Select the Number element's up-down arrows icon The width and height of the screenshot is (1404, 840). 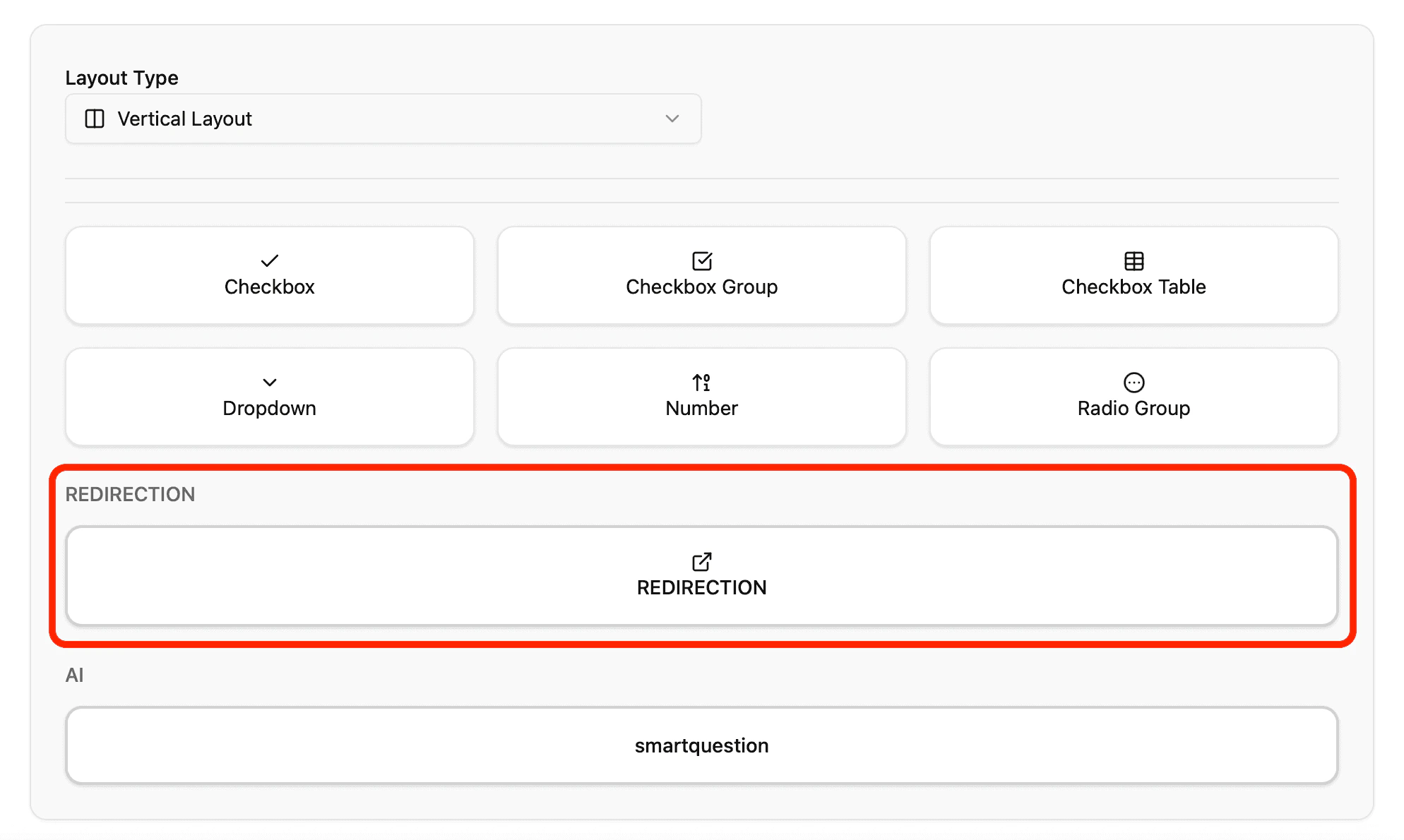[701, 382]
